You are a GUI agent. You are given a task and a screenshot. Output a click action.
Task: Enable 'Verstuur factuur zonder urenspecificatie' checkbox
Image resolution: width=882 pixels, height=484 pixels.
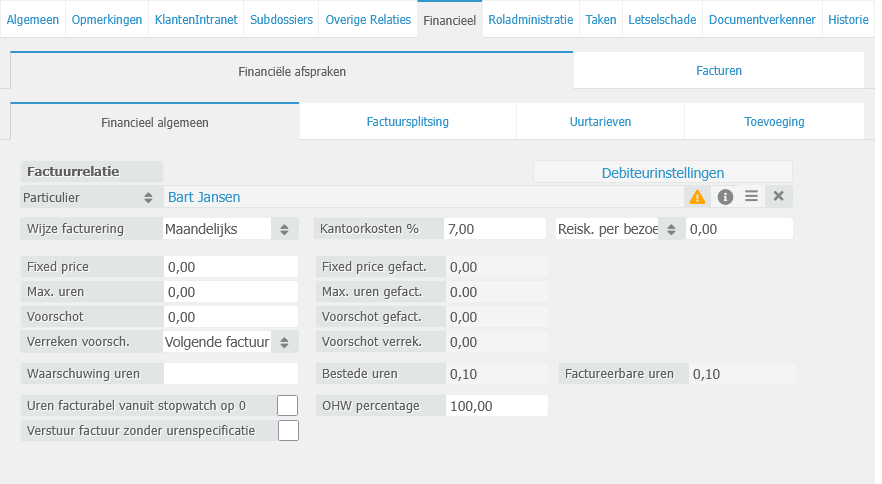288,431
